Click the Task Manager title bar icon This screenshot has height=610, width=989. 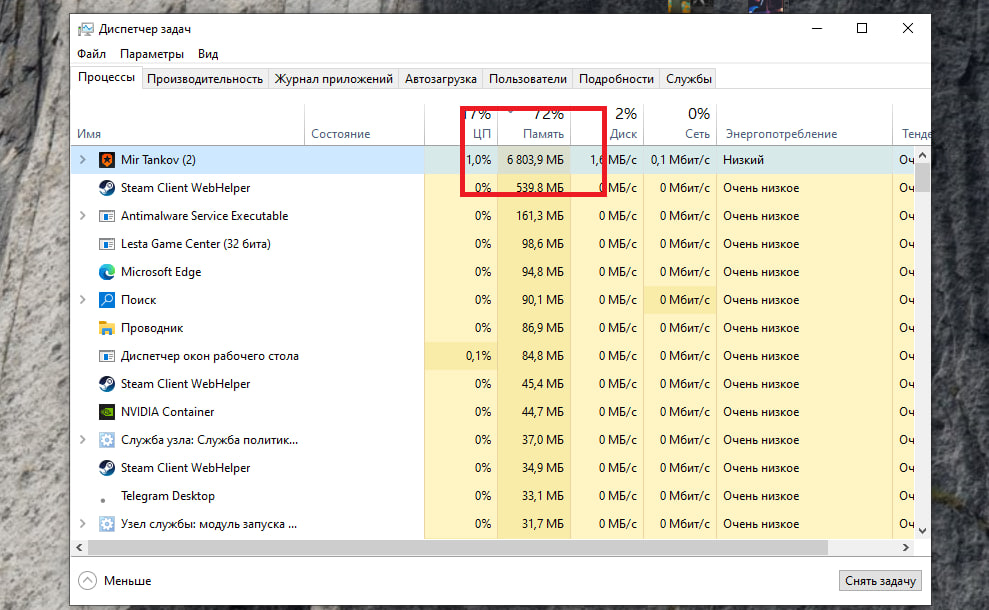click(86, 29)
